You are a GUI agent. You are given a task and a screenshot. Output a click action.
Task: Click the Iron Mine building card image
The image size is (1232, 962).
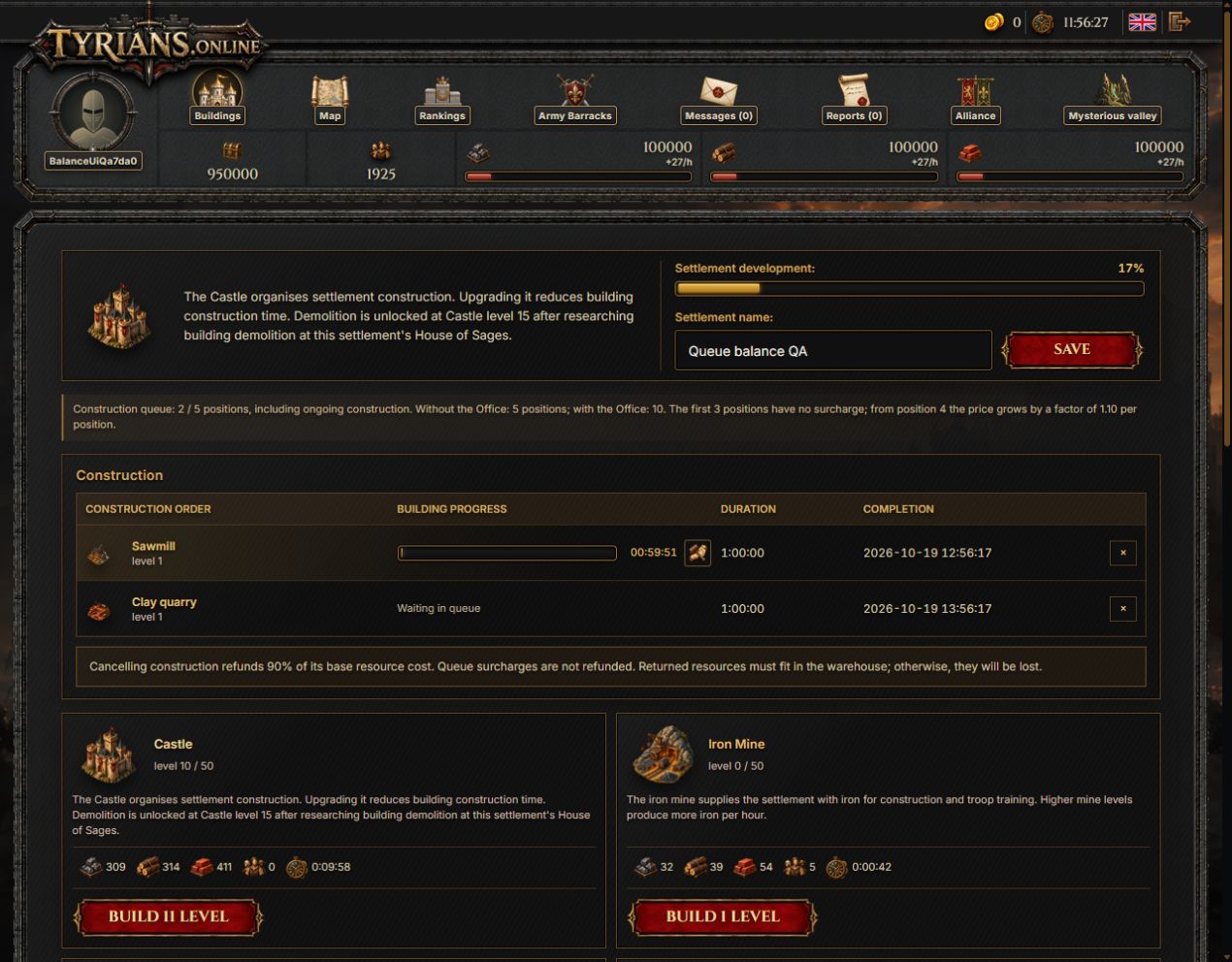[x=663, y=754]
